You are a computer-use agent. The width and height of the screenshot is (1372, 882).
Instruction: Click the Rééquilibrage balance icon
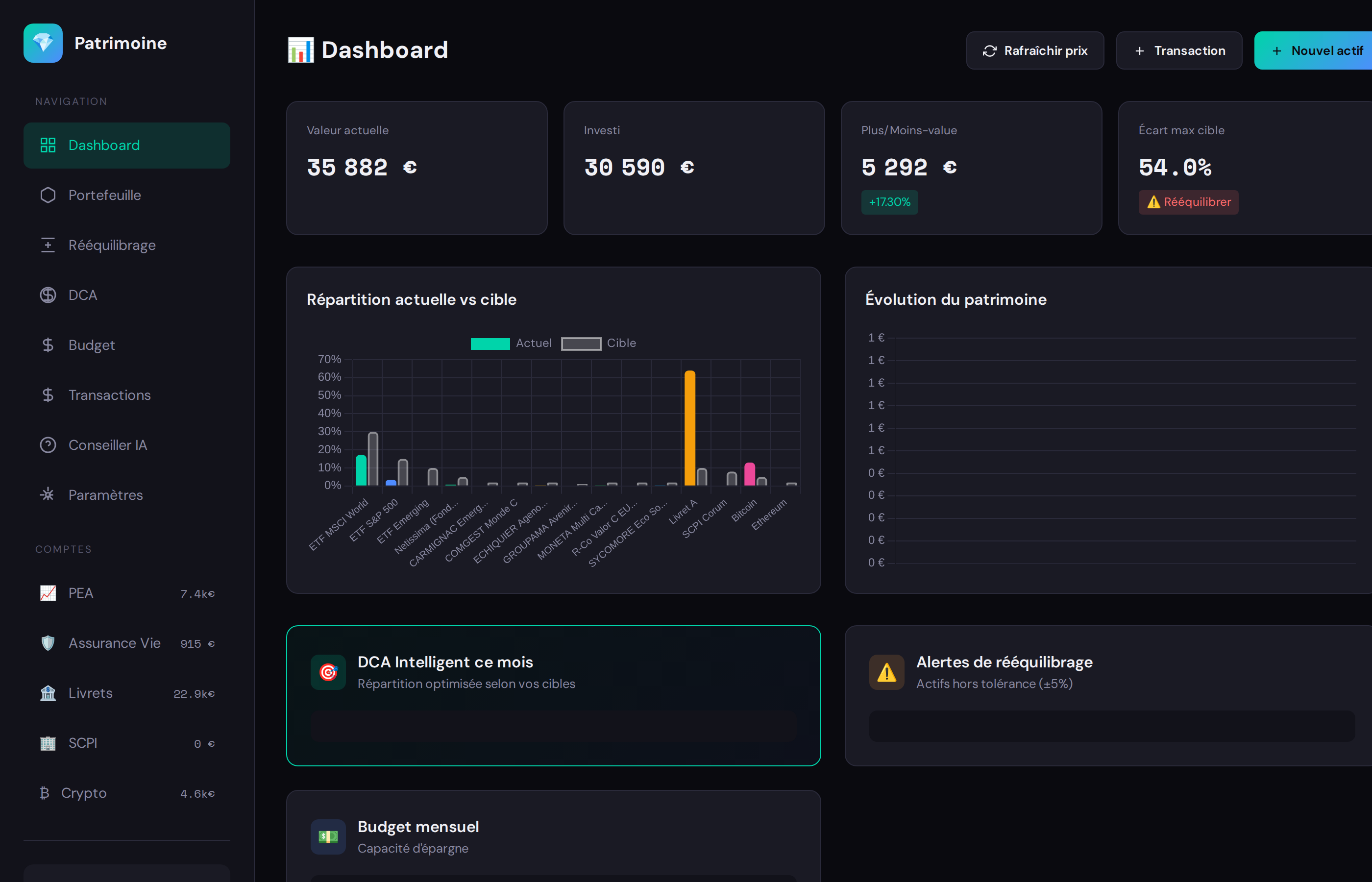tap(48, 245)
